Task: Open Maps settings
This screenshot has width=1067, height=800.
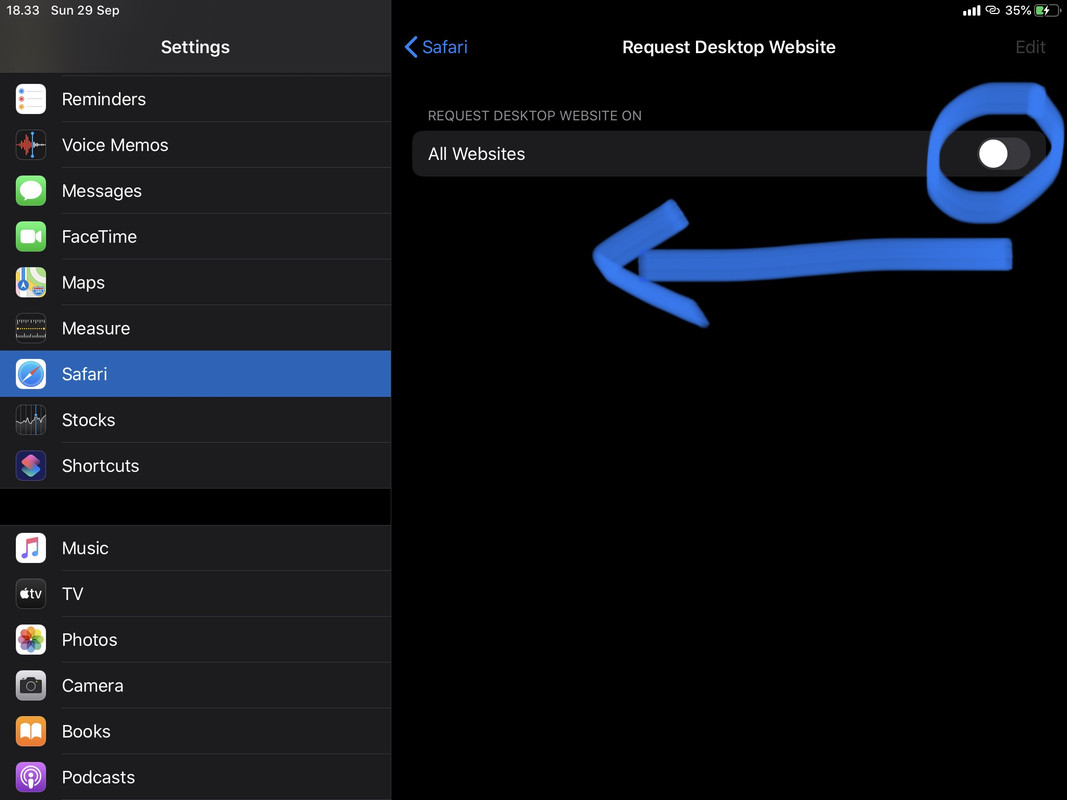Action: click(195, 282)
